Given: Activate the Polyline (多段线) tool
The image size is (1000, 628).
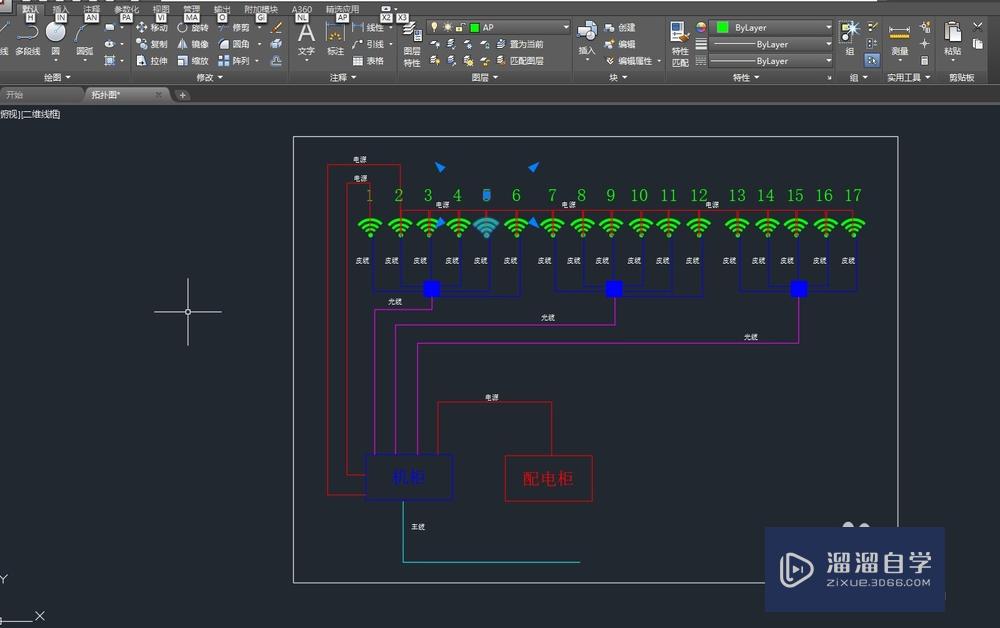Looking at the screenshot, I should pyautogui.click(x=27, y=40).
